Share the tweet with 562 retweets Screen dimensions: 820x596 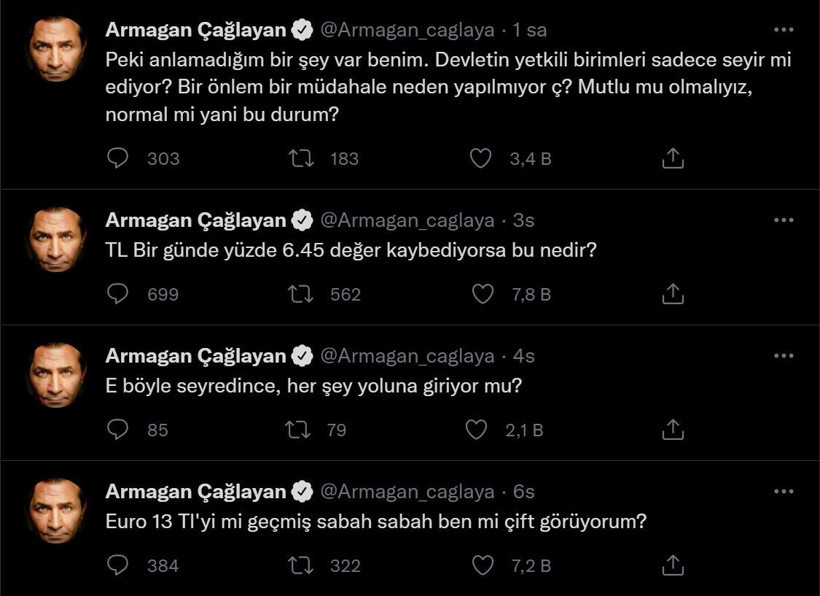[673, 293]
